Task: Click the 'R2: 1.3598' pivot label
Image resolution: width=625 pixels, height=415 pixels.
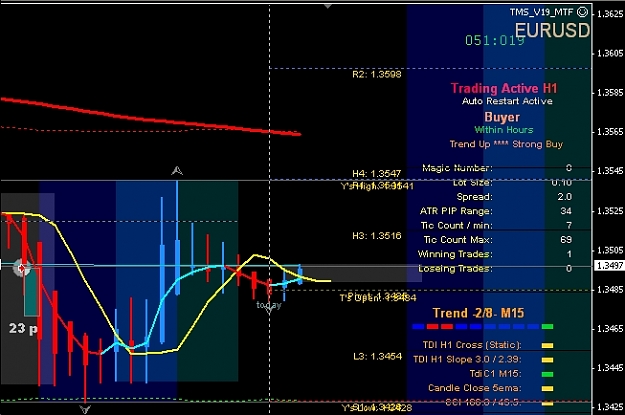Action: click(377, 75)
